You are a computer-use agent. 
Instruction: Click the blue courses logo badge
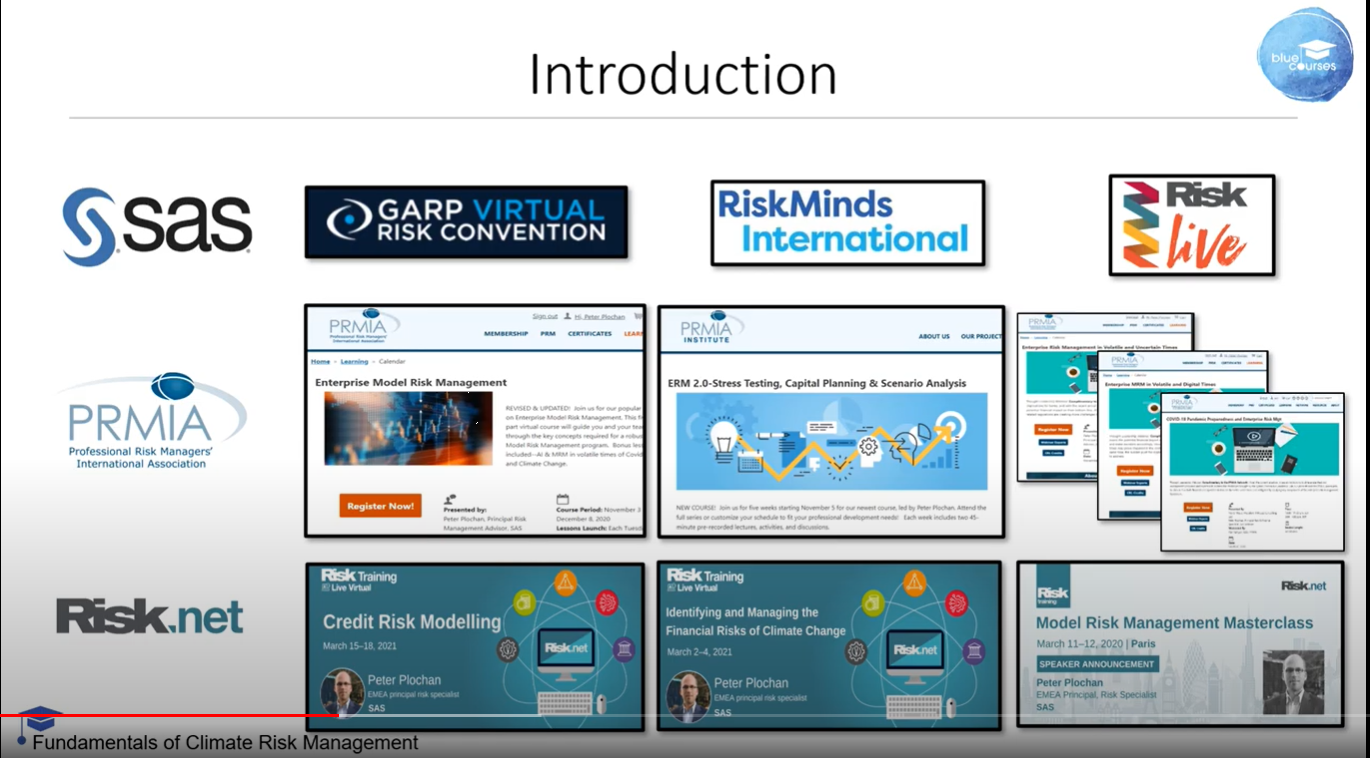coord(1304,56)
